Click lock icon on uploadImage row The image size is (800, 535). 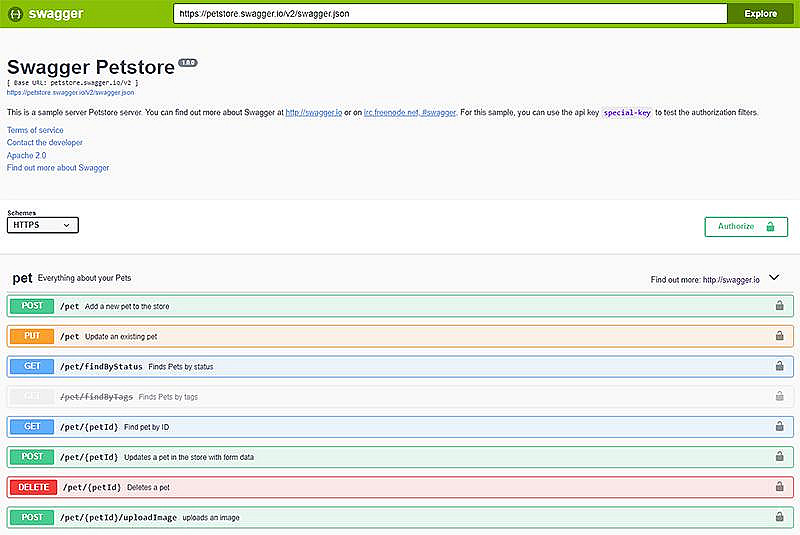[779, 517]
